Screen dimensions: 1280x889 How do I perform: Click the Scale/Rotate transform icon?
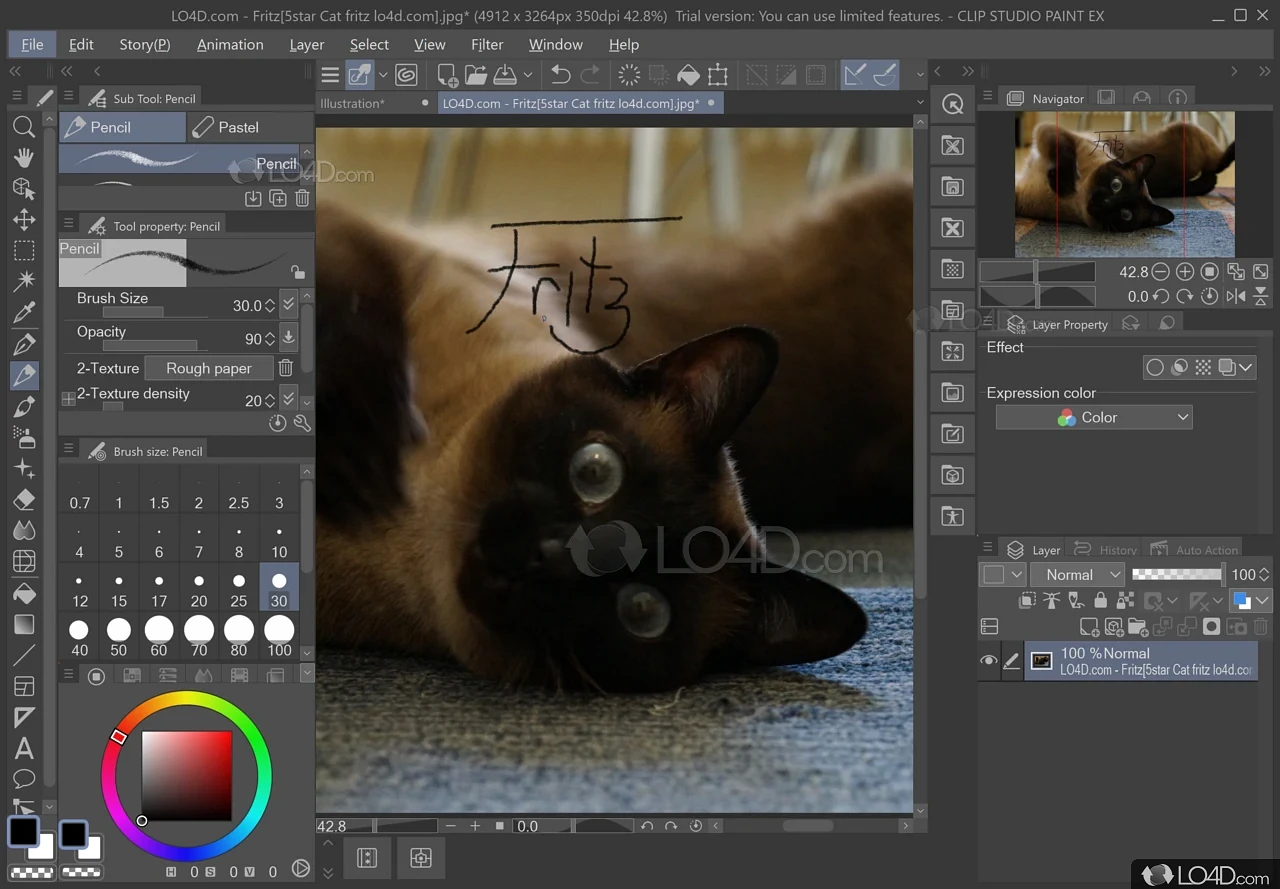tap(718, 75)
